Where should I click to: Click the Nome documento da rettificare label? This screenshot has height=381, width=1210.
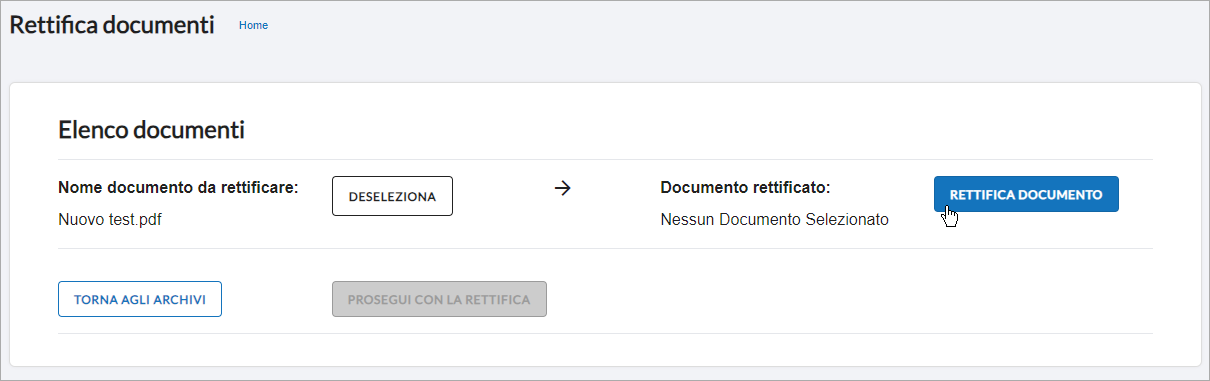pyautogui.click(x=178, y=187)
